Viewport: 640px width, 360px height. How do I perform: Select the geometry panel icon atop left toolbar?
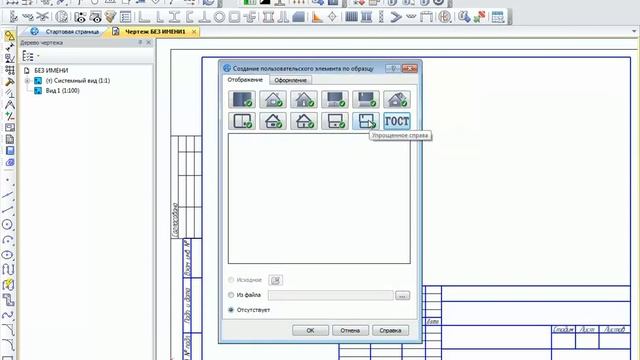9,36
